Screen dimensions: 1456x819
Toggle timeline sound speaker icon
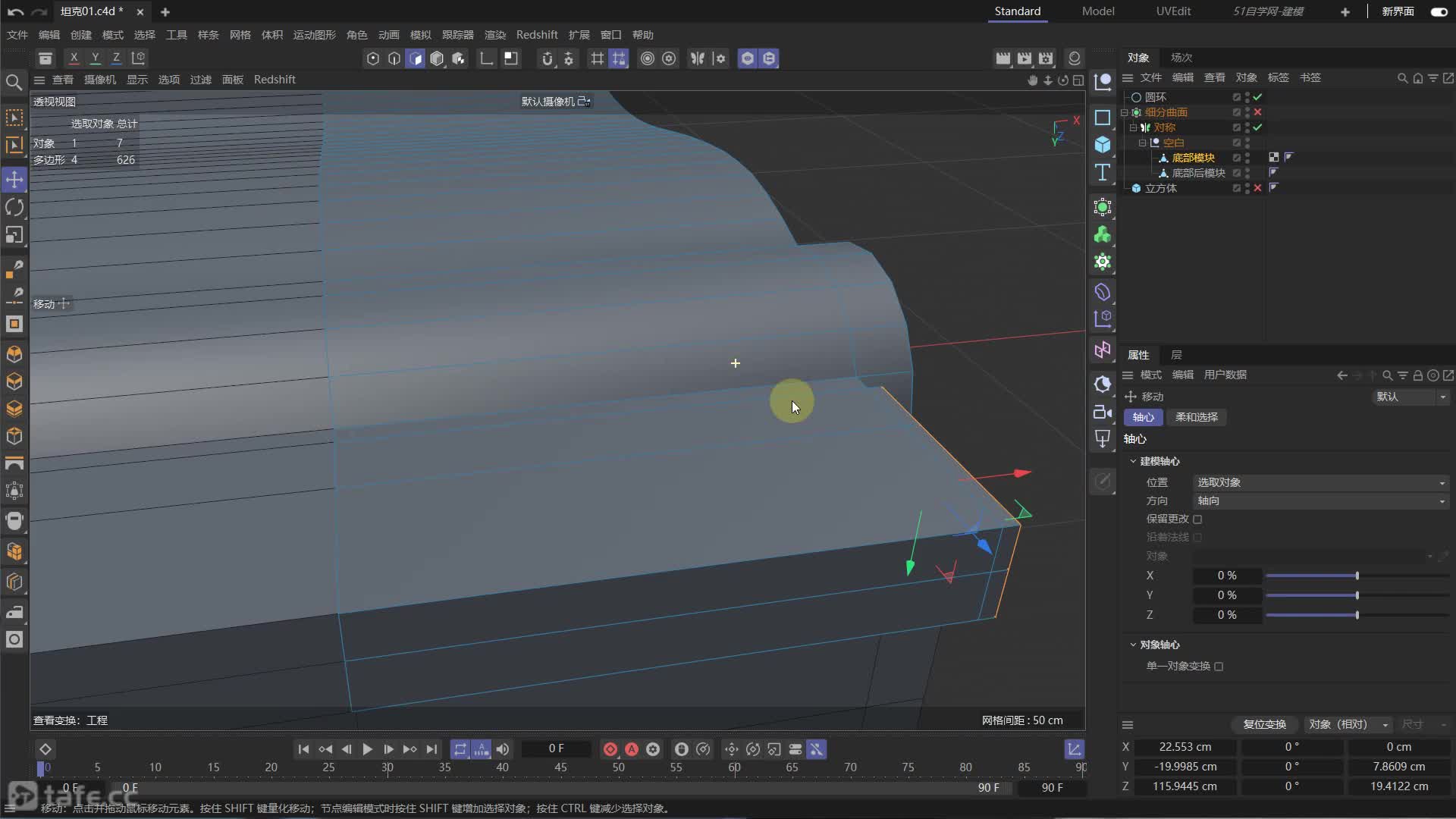pyautogui.click(x=503, y=749)
